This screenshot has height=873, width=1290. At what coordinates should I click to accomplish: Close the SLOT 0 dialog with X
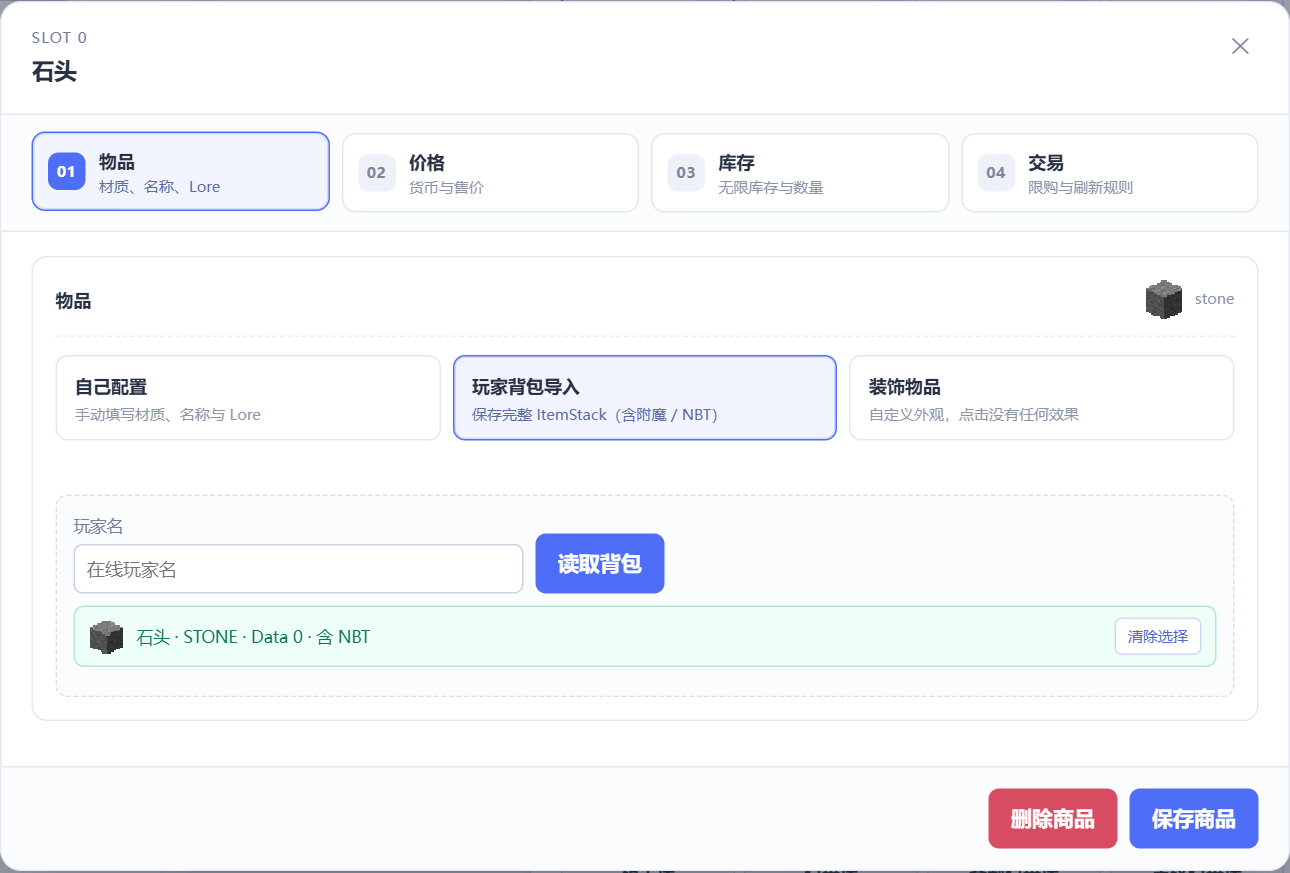1240,46
